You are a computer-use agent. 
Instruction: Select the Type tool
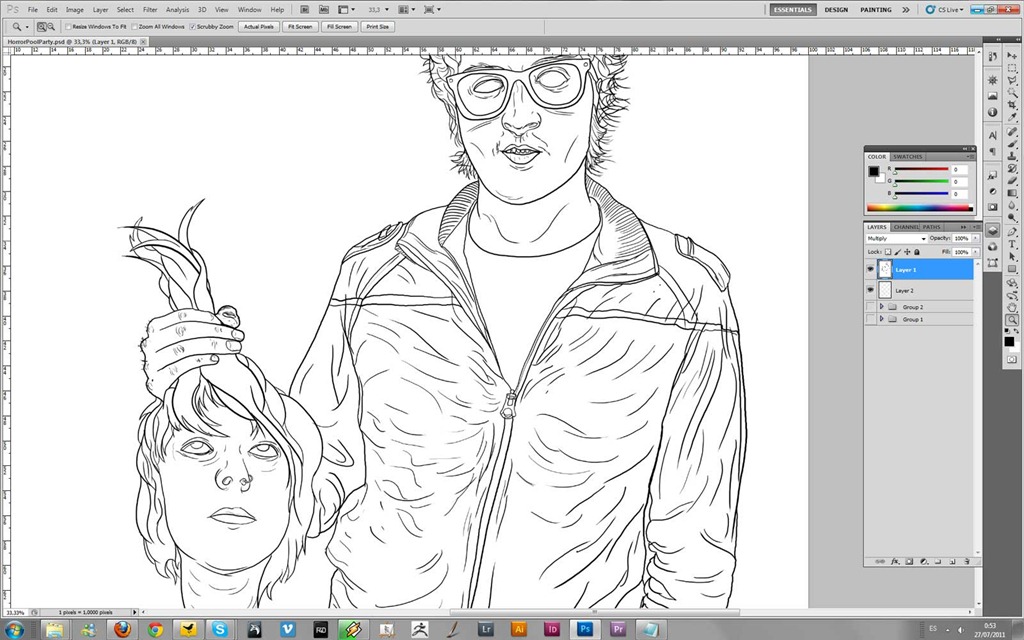click(1011, 244)
